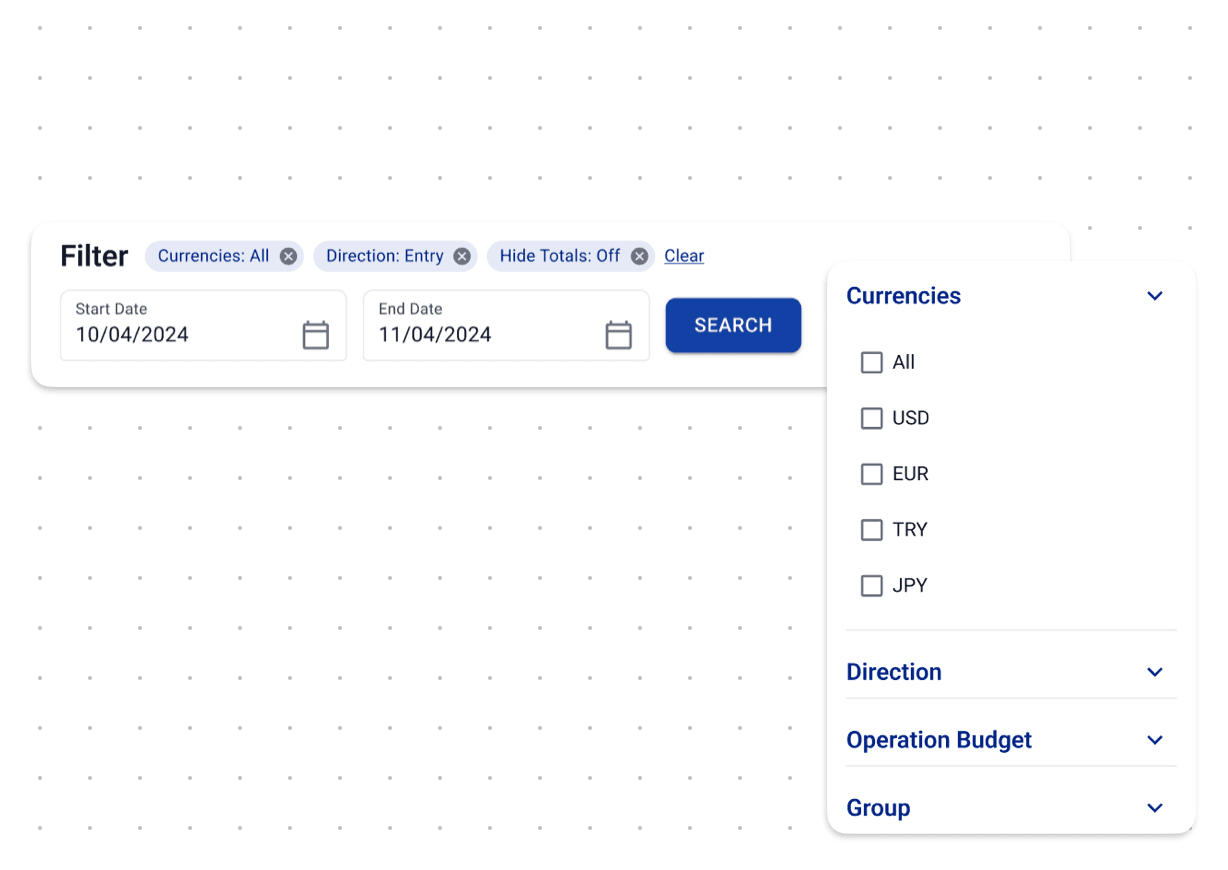This screenshot has width=1228, height=870.
Task: Remove the Currencies: All filter chip
Action: pos(288,256)
